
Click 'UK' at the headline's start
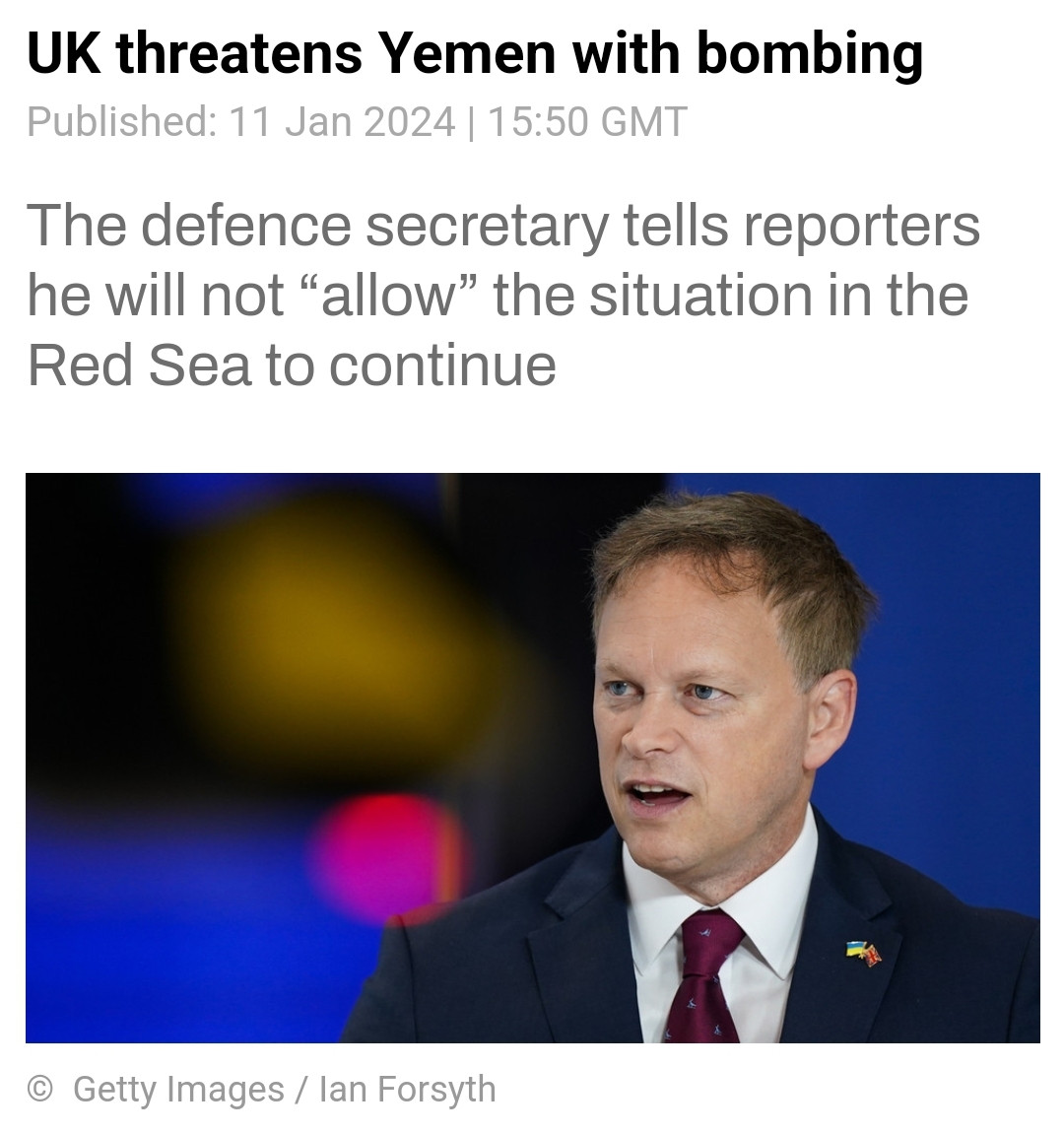click(x=62, y=53)
